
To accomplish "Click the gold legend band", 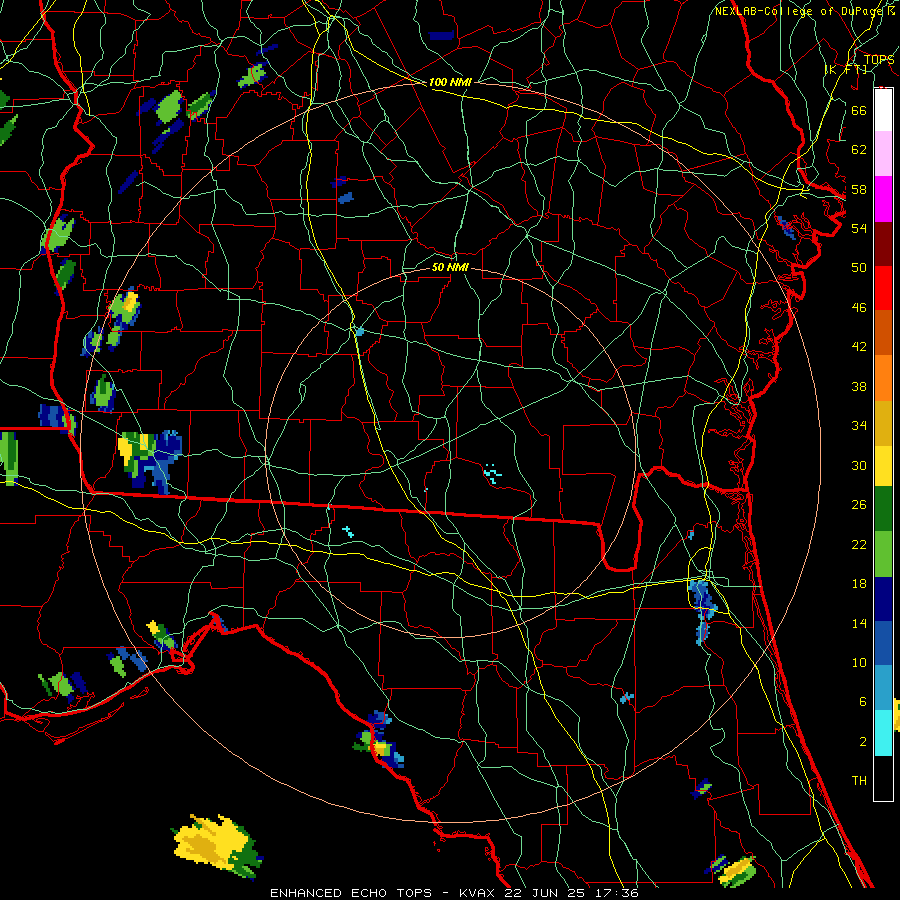I will click(x=883, y=423).
